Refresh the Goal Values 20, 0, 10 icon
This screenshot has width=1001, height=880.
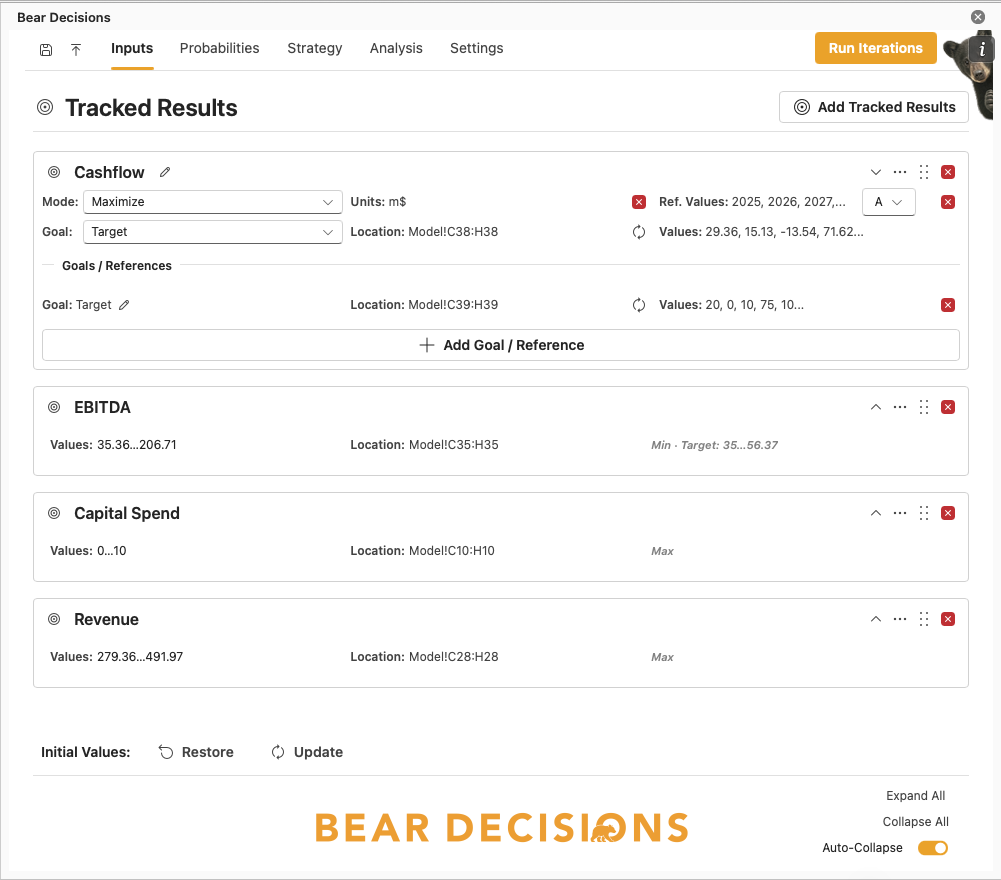[639, 305]
